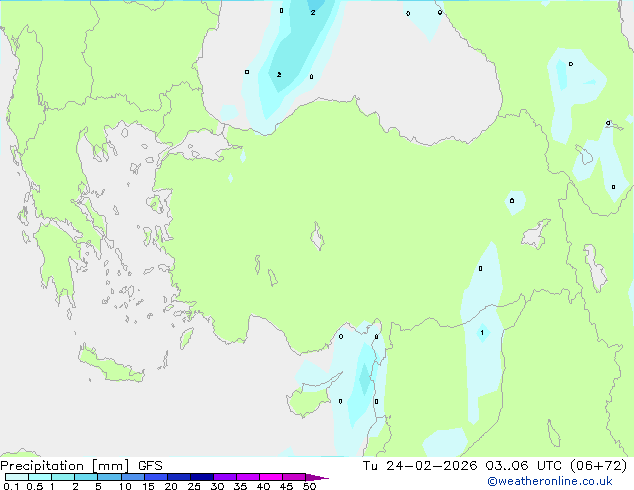634x490 pixels.
Task: Click the legend scale label '0.5'
Action: click(x=34, y=486)
